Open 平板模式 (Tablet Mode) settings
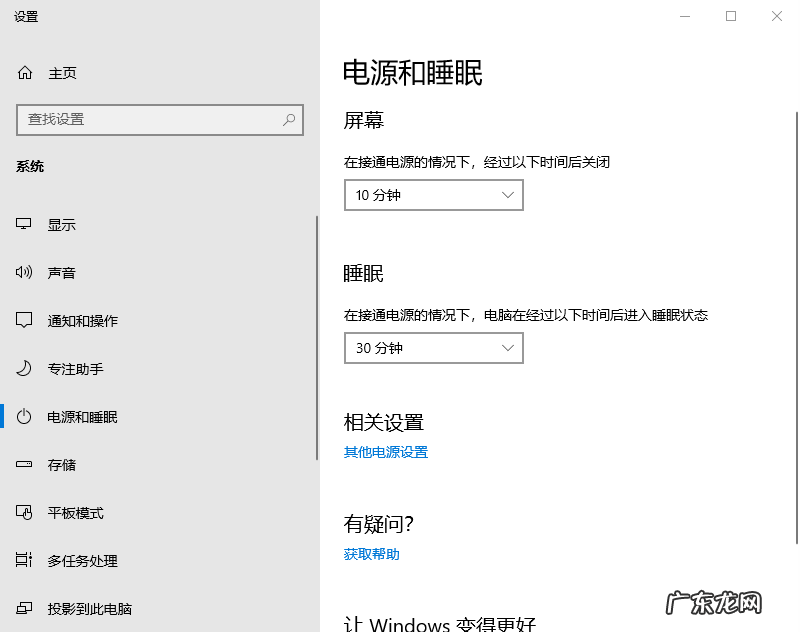The height and width of the screenshot is (632, 800). [68, 512]
